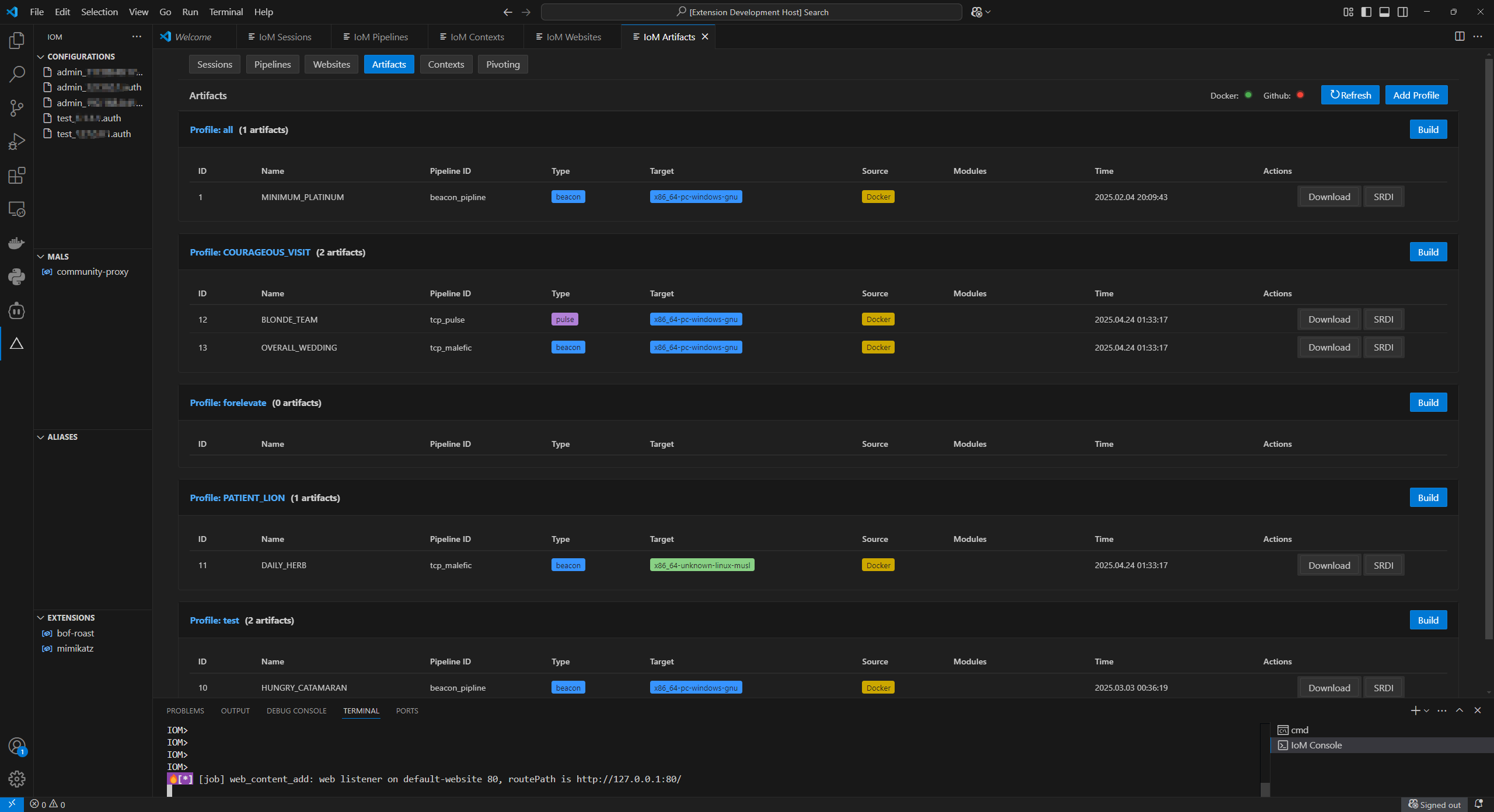
Task: Download the BLONDE_TEAM artifact
Action: (x=1328, y=319)
